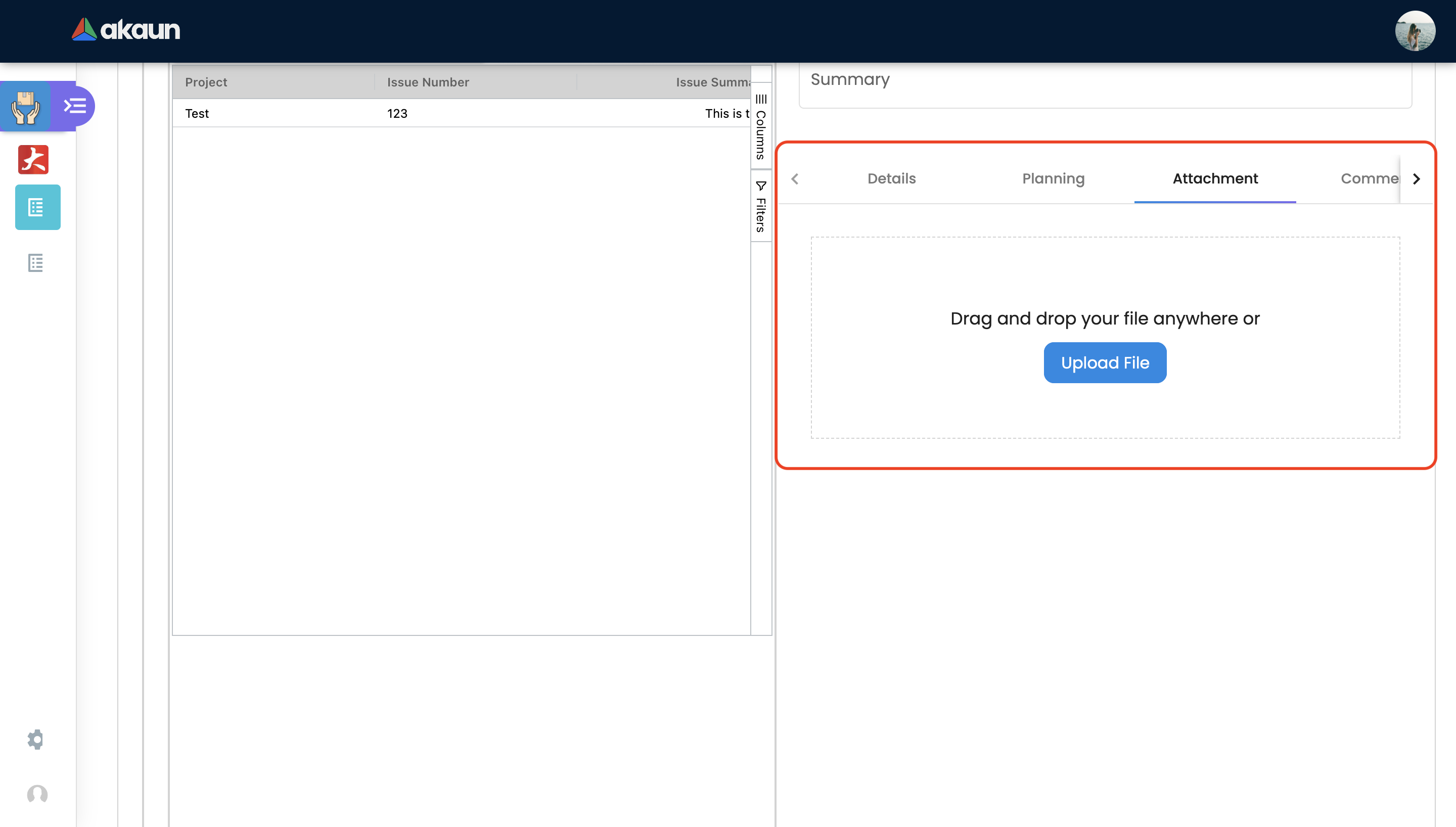Expand the purple sidebar menu toggle
Image resolution: width=1456 pixels, height=827 pixels.
tap(74, 106)
